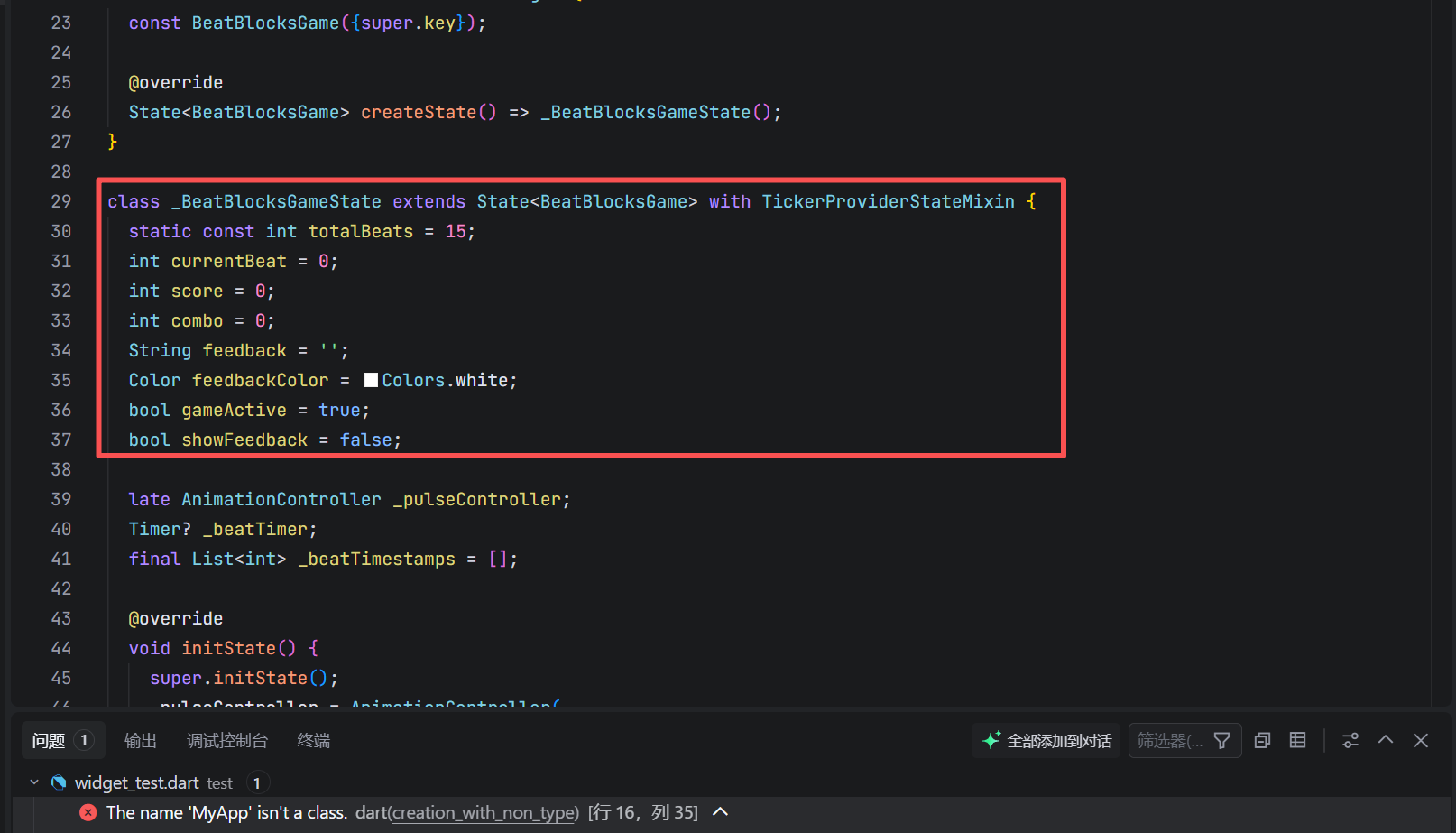Click the currentBeat variable name
Viewport: 1456px width, 833px height.
[x=229, y=261]
